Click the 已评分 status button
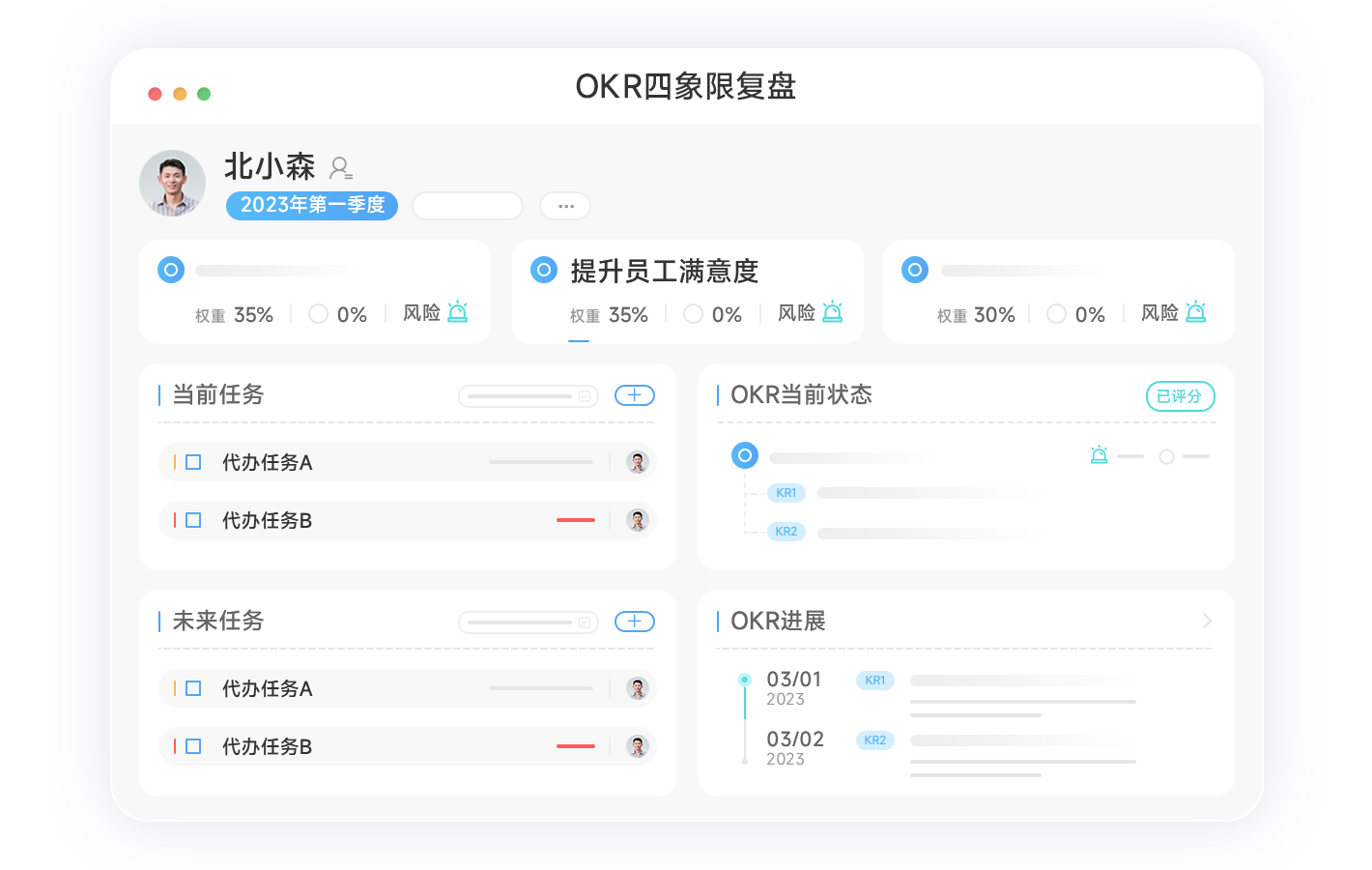Image resolution: width=1372 pixels, height=870 pixels. coord(1180,396)
